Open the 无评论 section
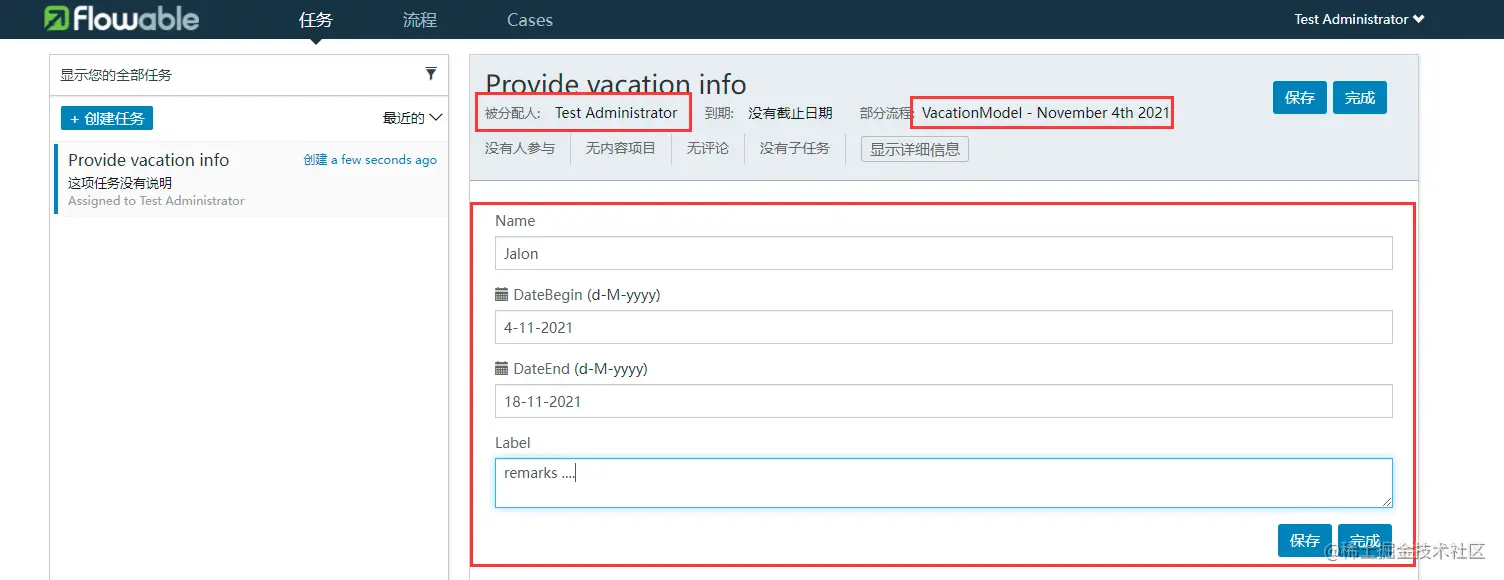The height and width of the screenshot is (580, 1504). click(x=708, y=148)
